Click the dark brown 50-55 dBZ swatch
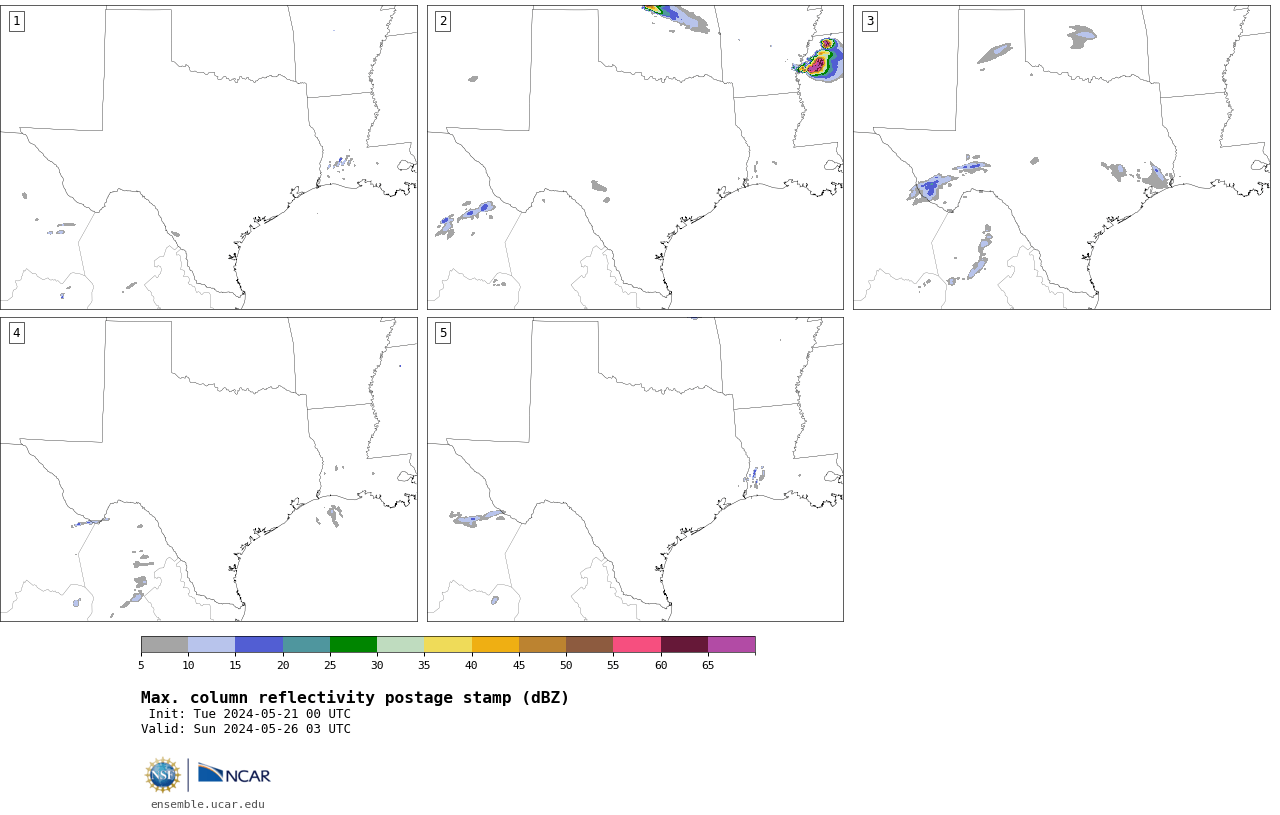The image size is (1280, 815). click(590, 645)
